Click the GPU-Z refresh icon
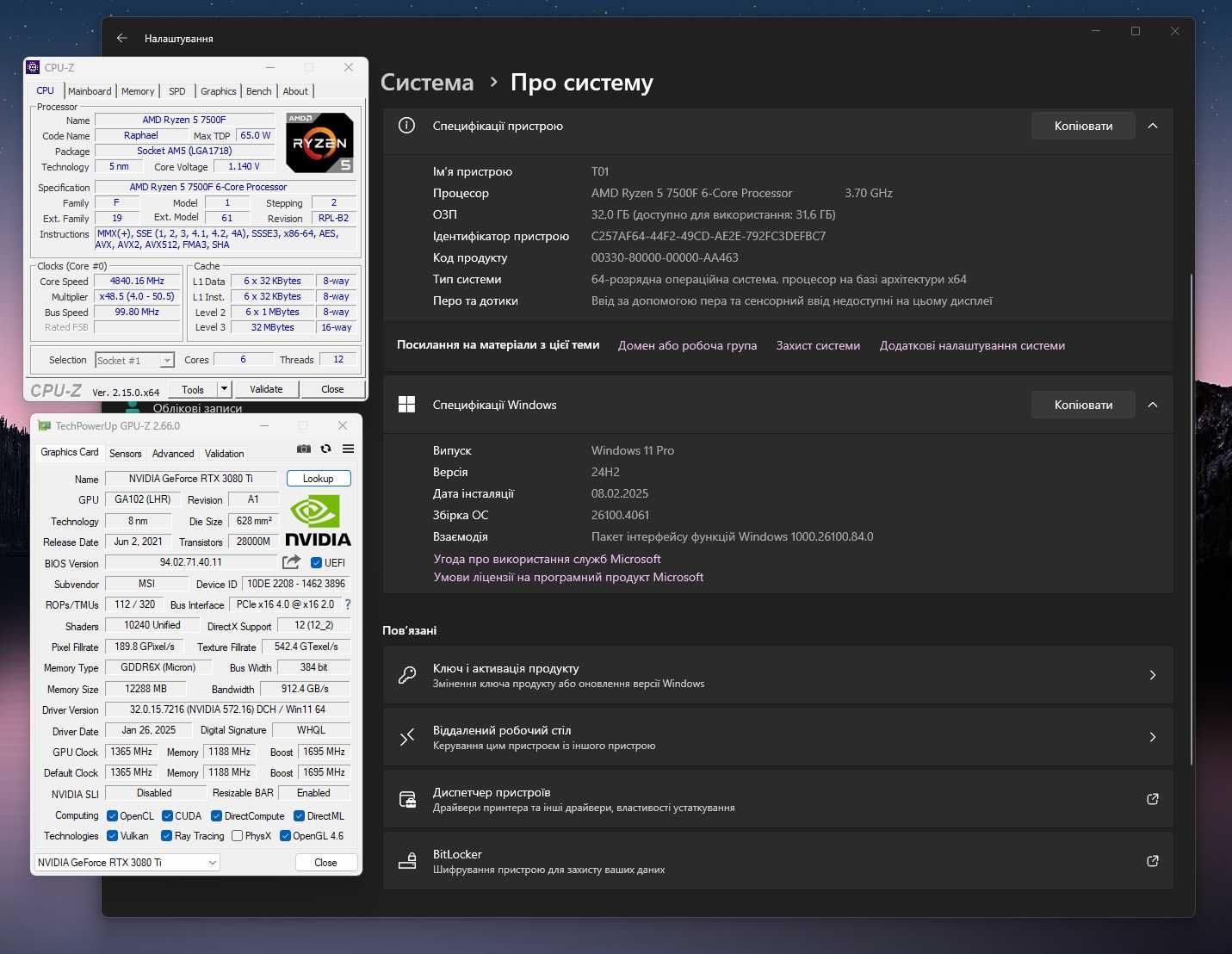The image size is (1232, 954). [x=325, y=449]
